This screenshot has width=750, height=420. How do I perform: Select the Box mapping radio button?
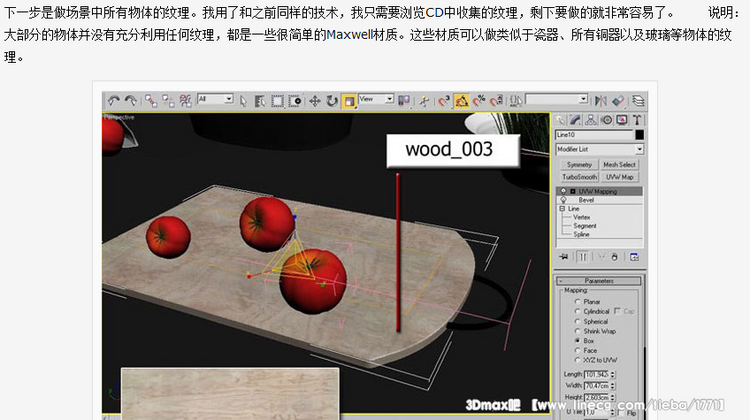point(577,341)
